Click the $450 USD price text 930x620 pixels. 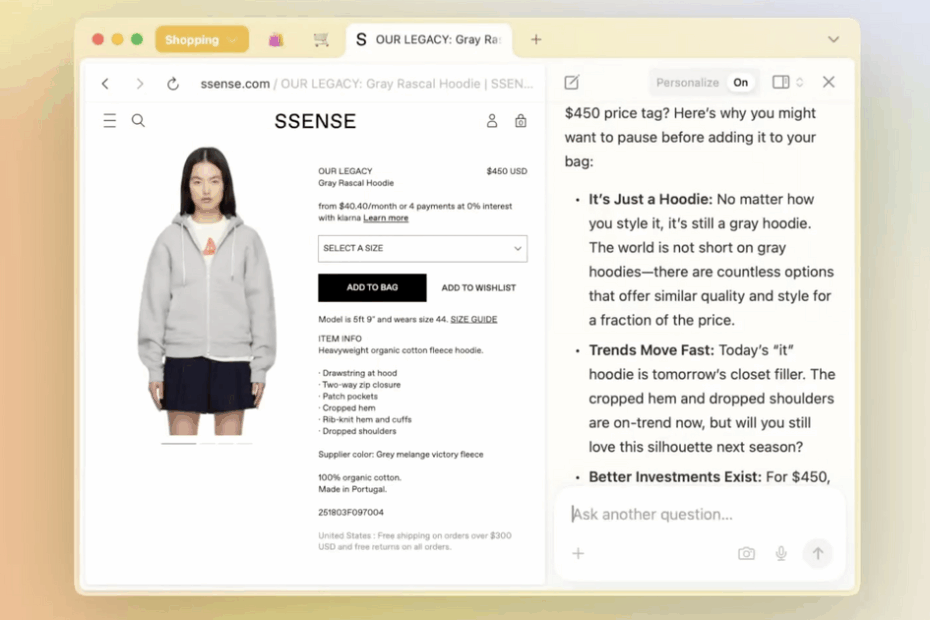(x=507, y=171)
